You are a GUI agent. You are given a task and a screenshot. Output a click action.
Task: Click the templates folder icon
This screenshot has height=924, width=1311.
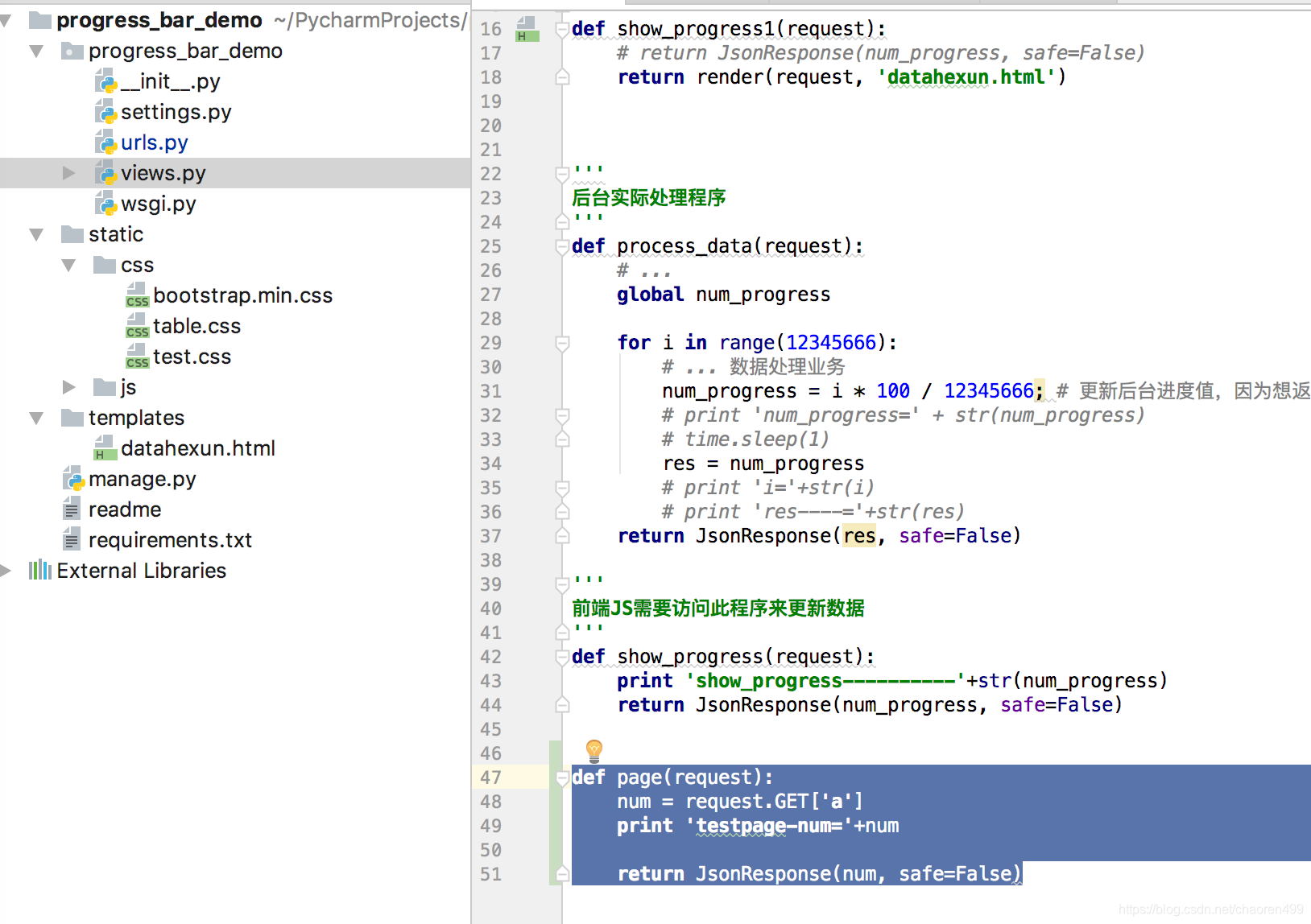(x=72, y=418)
